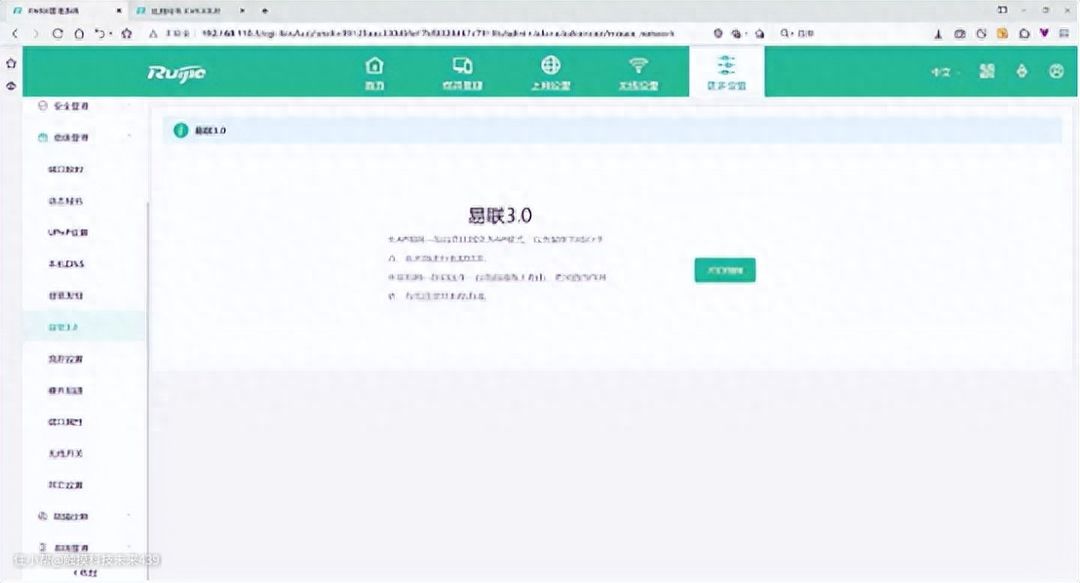The height and width of the screenshot is (583, 1080).
Task: Click the globe internet settings icon
Action: (550, 73)
